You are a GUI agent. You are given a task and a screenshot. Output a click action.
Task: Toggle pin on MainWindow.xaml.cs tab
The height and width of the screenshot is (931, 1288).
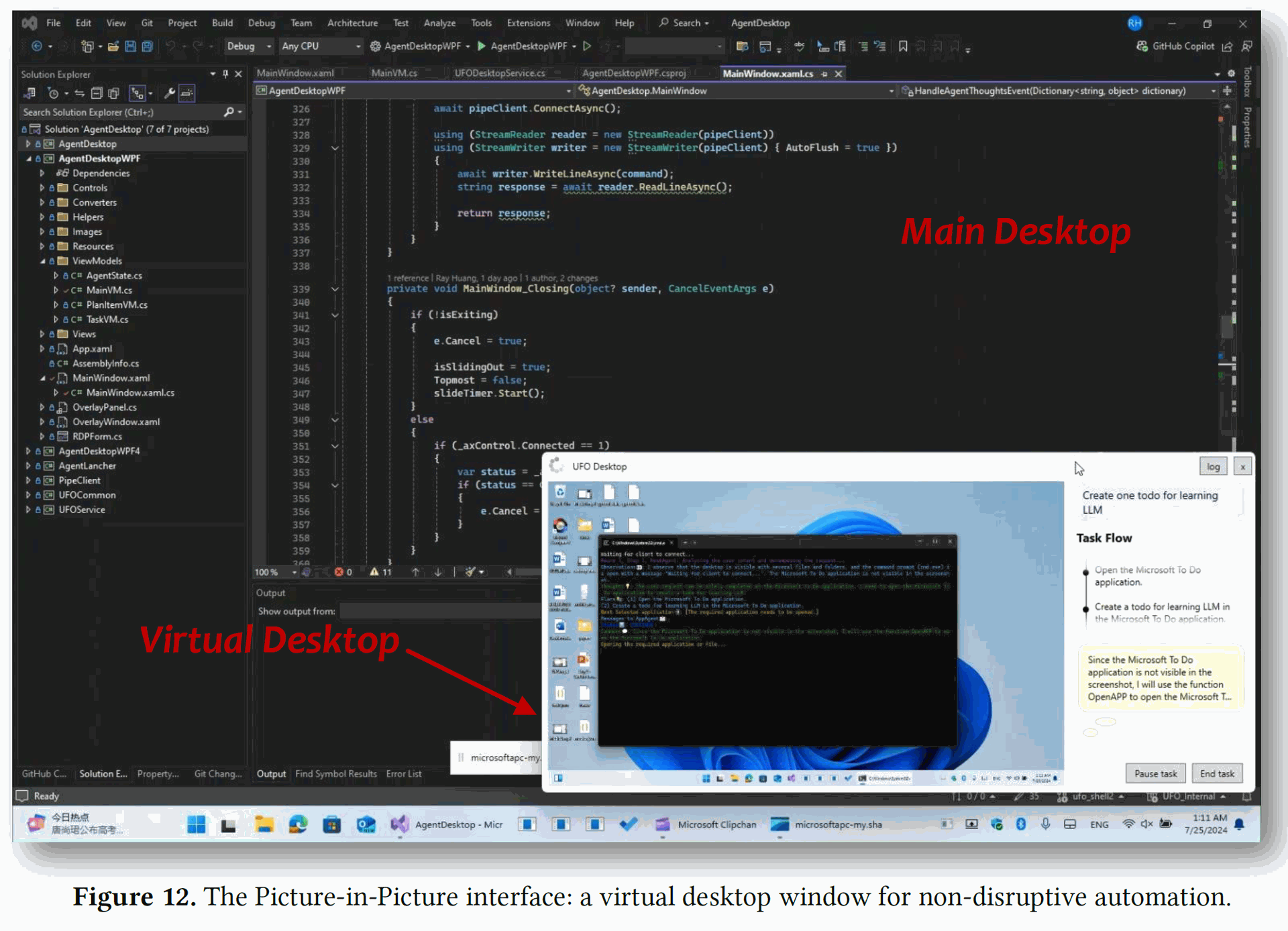click(824, 74)
